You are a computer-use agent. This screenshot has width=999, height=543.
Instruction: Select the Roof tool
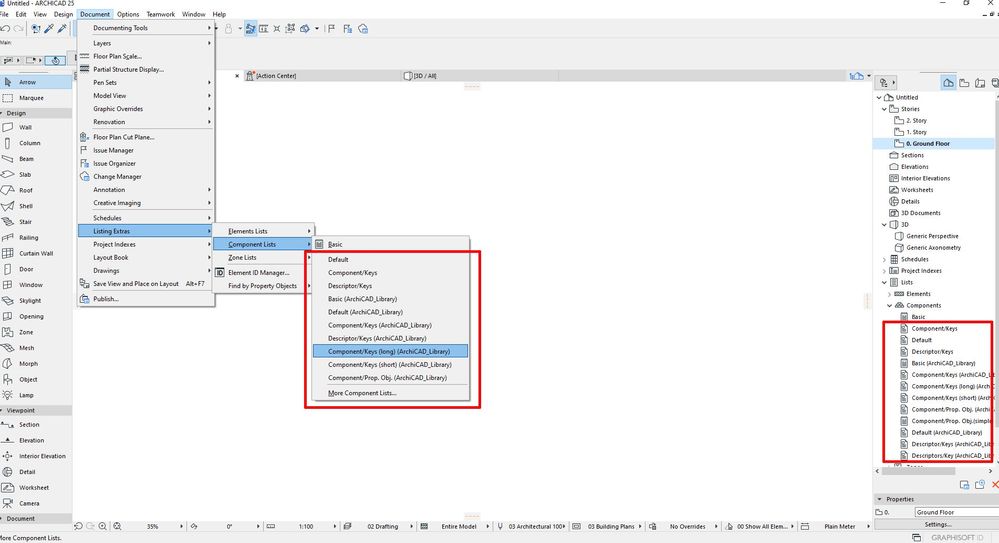36,191
